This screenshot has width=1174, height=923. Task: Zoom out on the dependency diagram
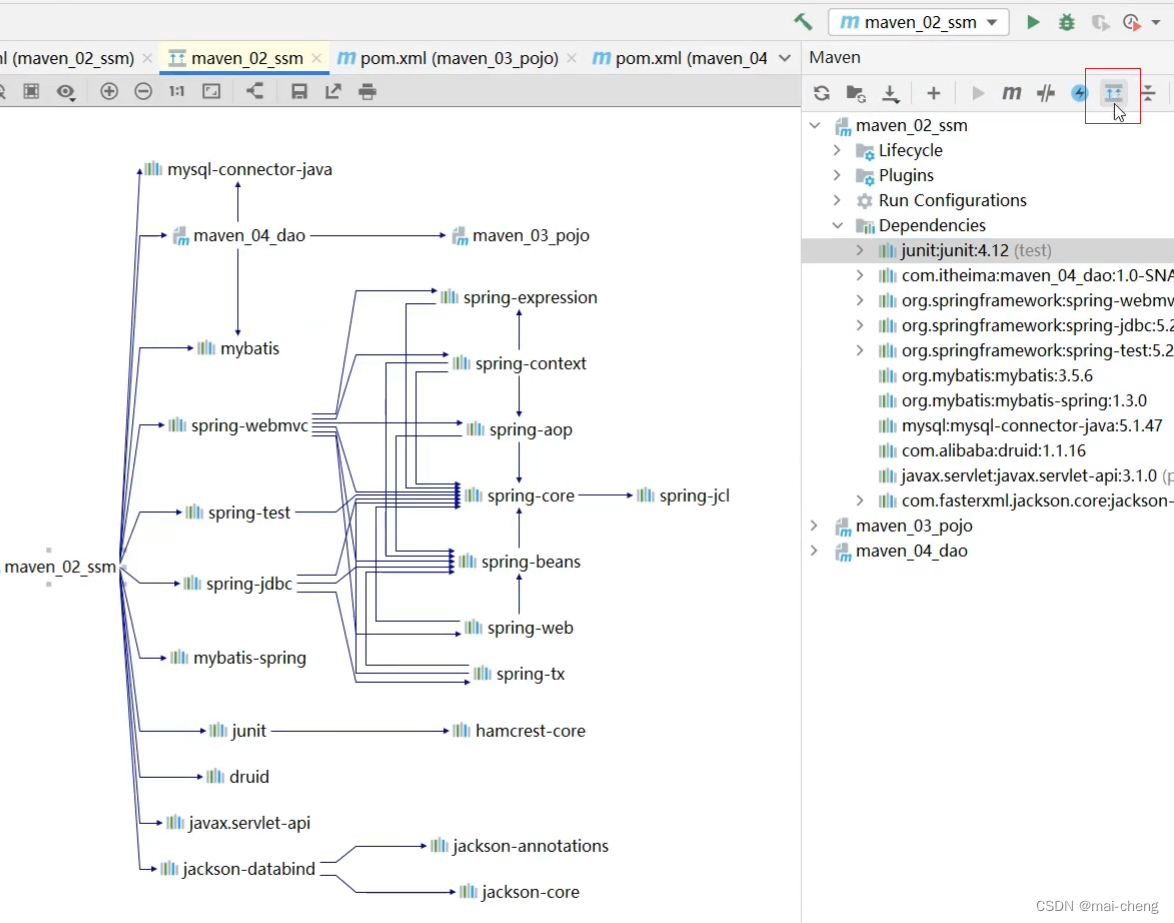point(143,91)
